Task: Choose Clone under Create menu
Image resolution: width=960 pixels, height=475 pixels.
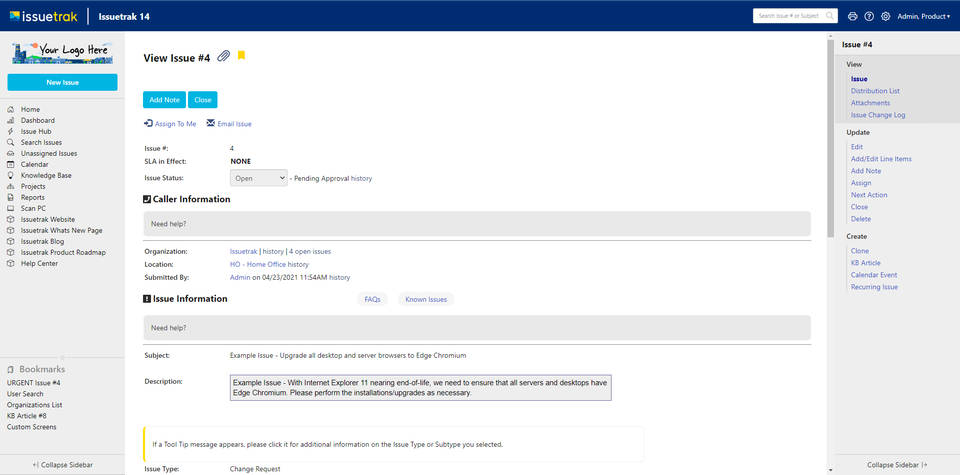Action: (860, 251)
